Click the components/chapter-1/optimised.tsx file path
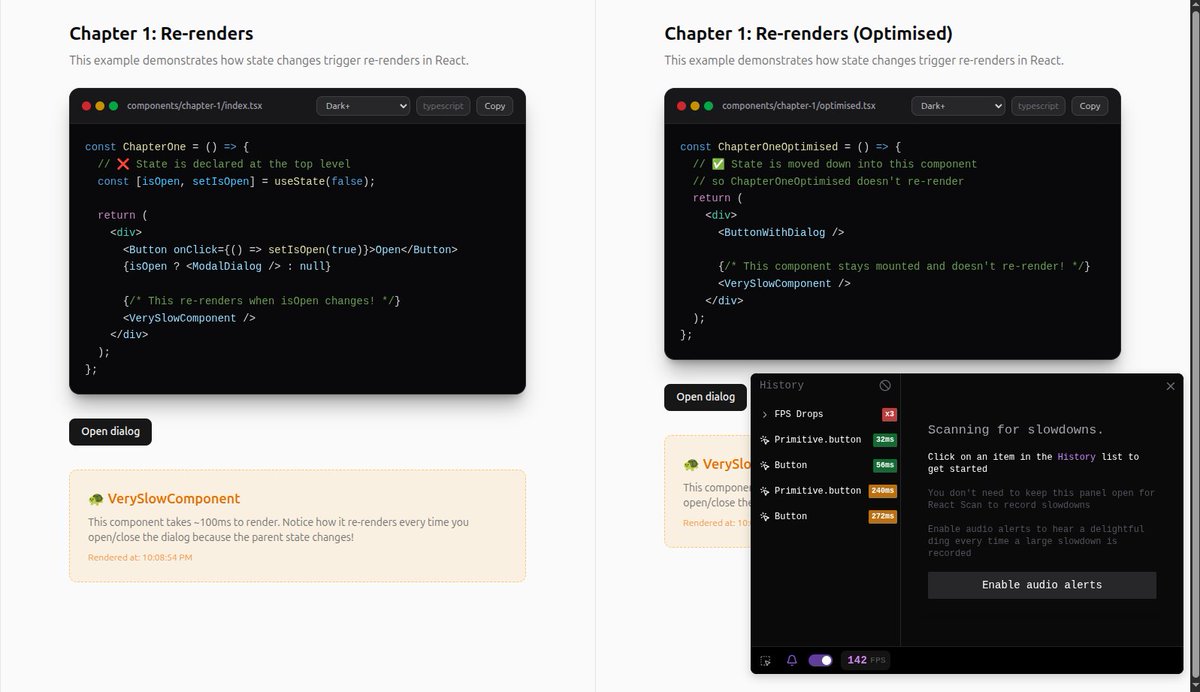 (x=799, y=106)
